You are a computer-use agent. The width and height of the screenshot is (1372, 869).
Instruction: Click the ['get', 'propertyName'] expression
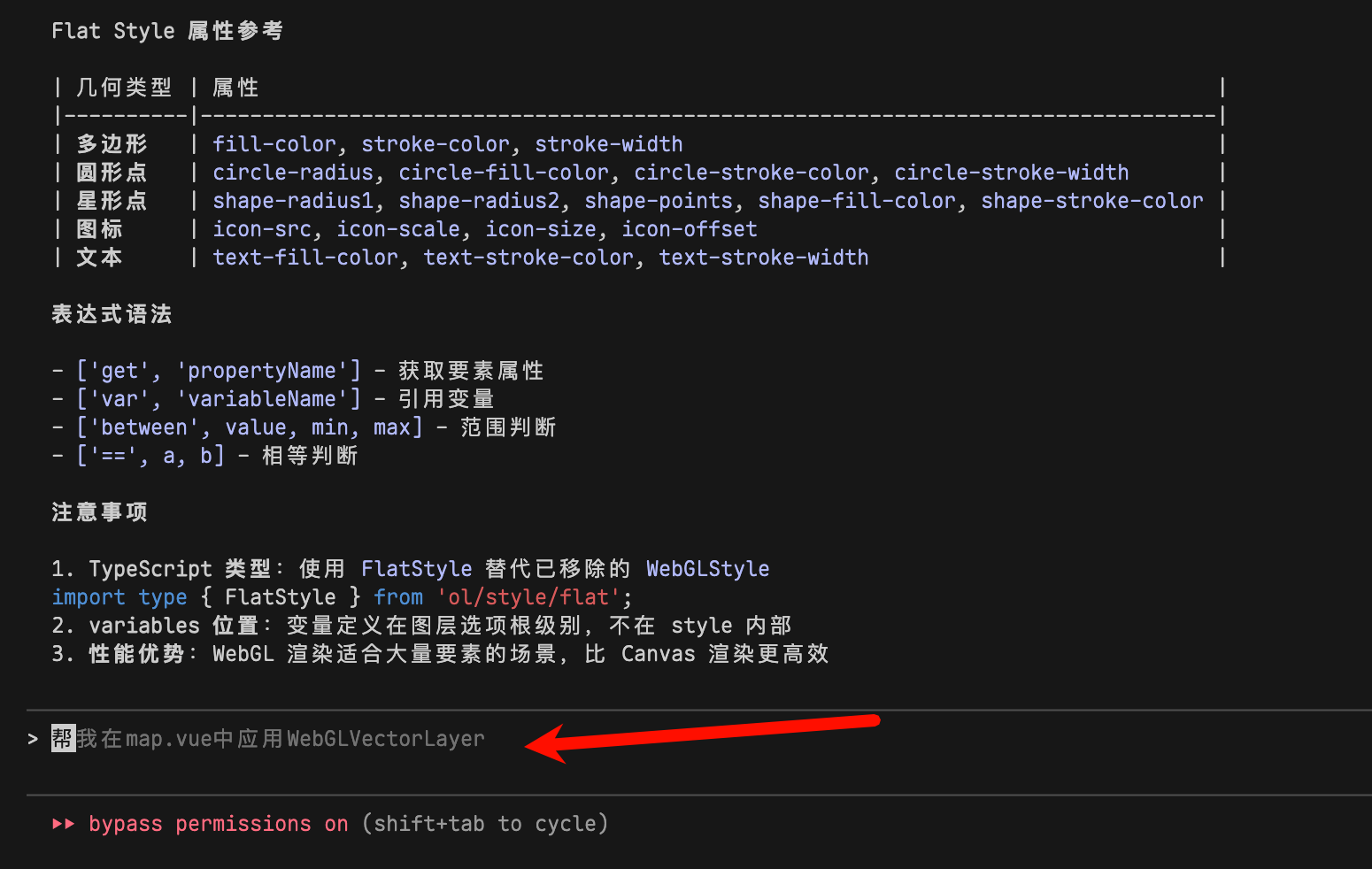(219, 371)
